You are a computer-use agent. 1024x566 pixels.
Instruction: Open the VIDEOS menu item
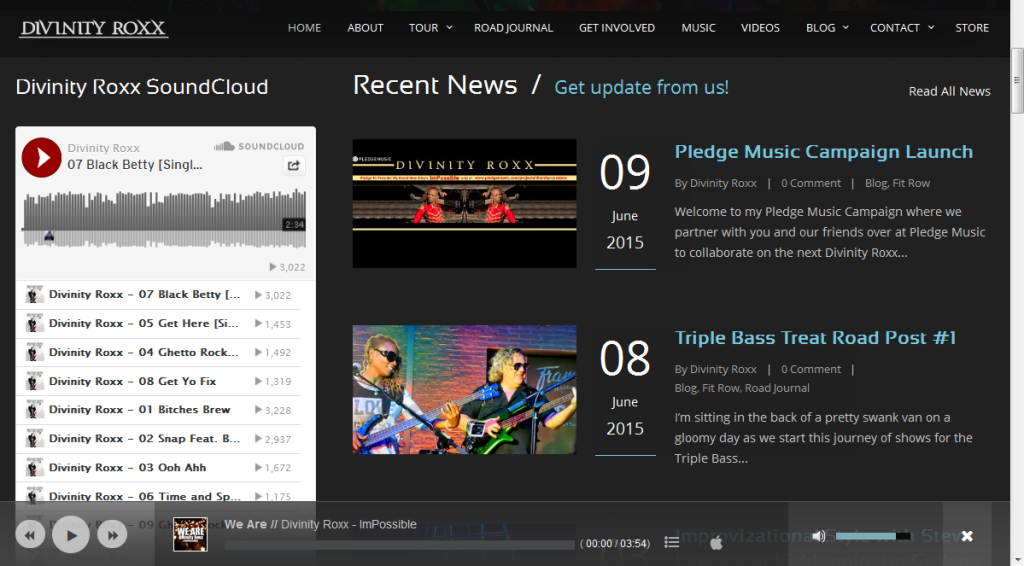tap(760, 27)
